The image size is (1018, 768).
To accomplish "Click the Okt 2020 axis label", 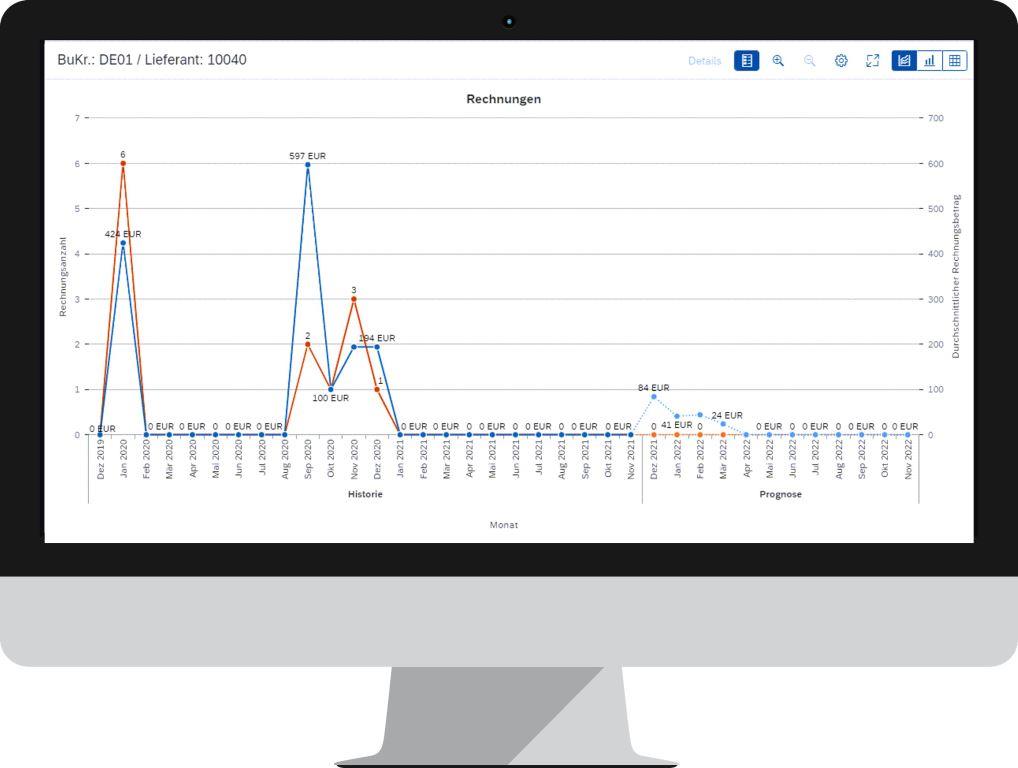I will [x=330, y=459].
